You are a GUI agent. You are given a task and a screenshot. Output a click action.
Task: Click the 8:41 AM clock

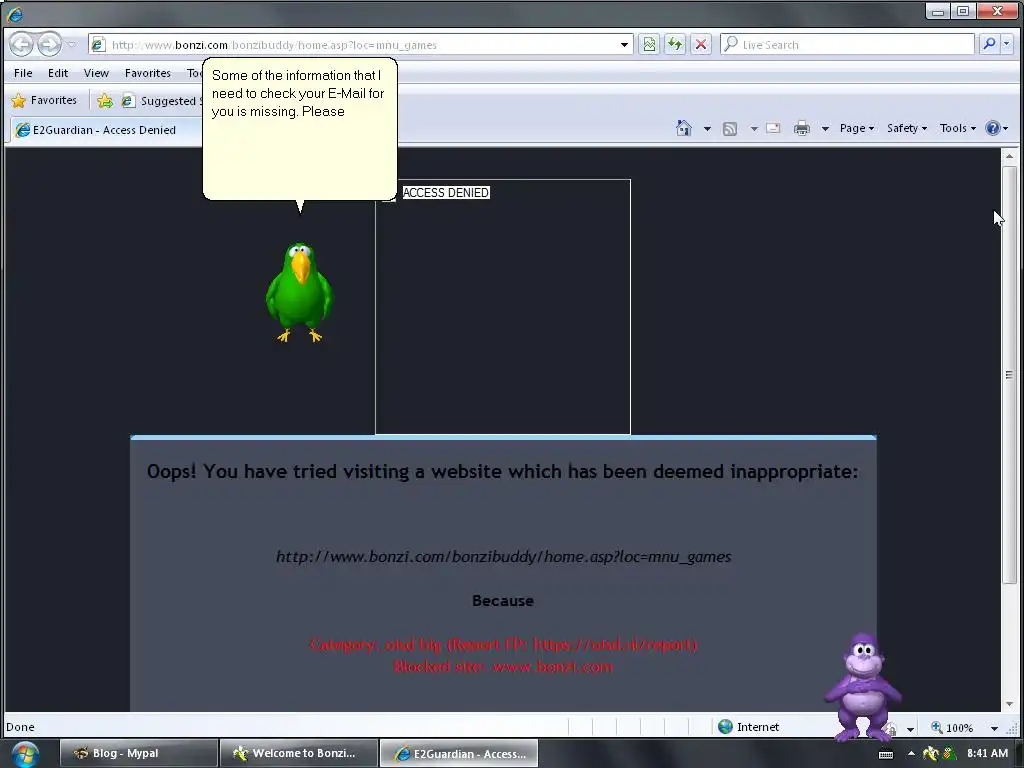pyautogui.click(x=987, y=753)
